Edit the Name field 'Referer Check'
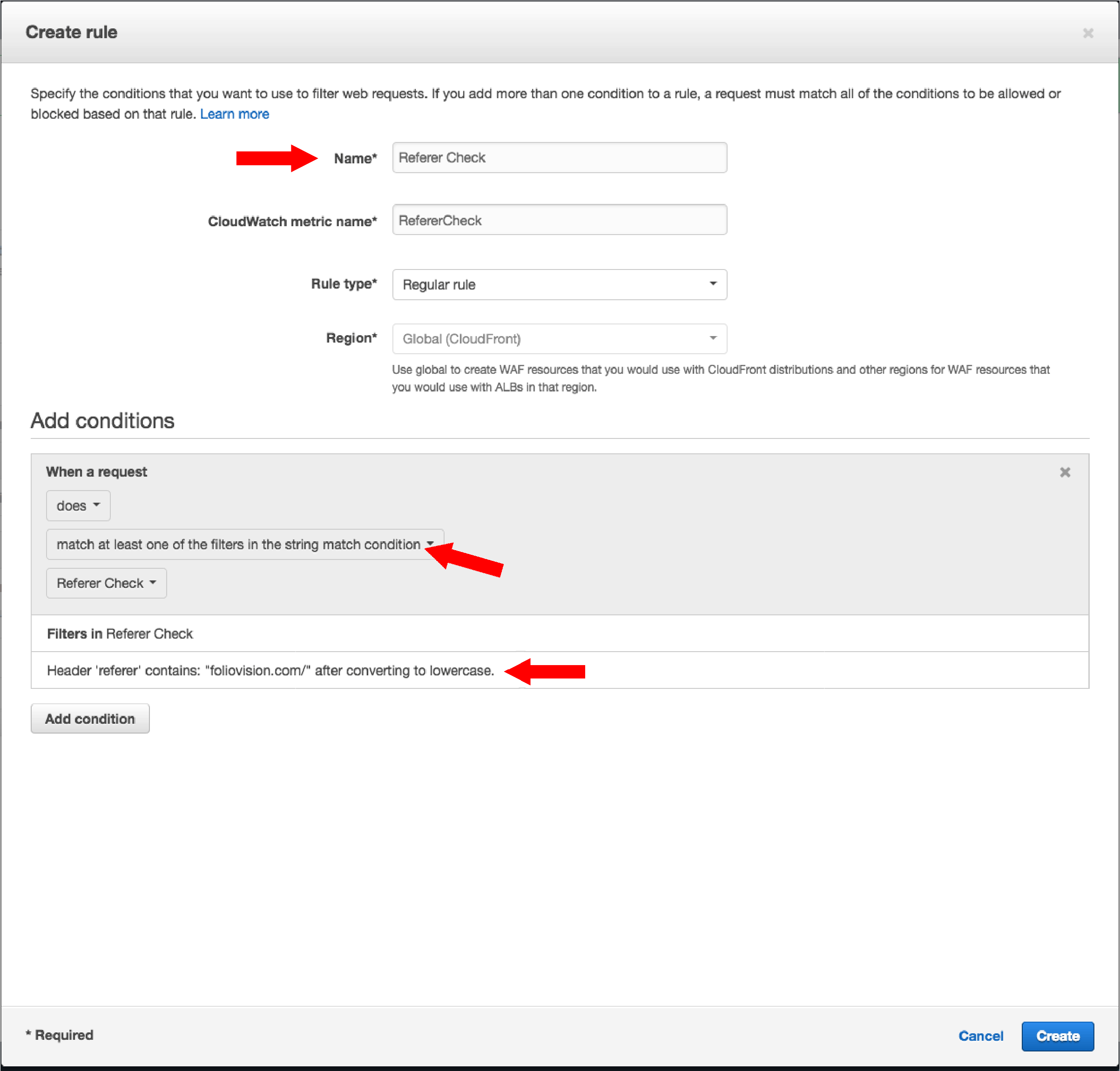 (560, 158)
